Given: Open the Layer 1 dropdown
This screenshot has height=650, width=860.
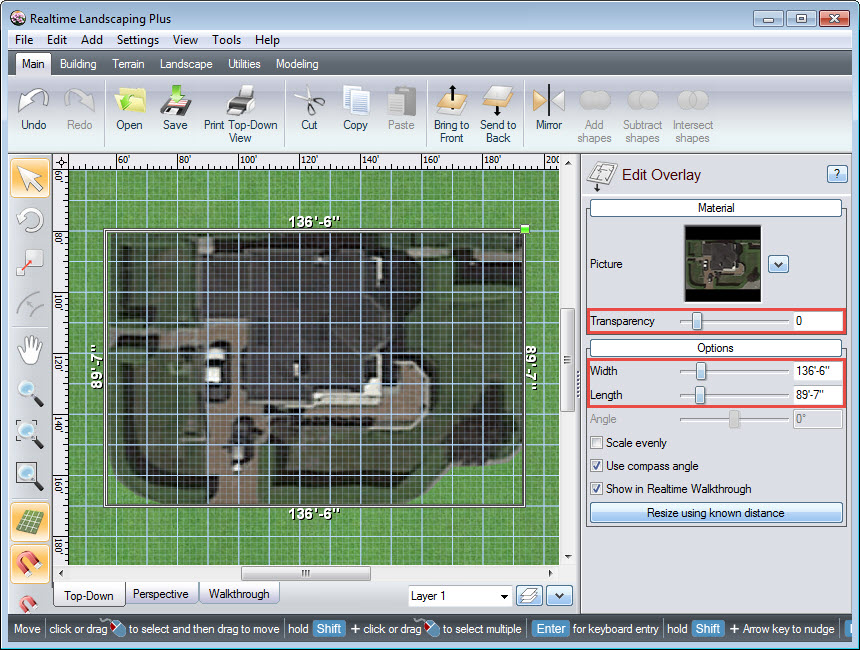Looking at the screenshot, I should point(460,596).
